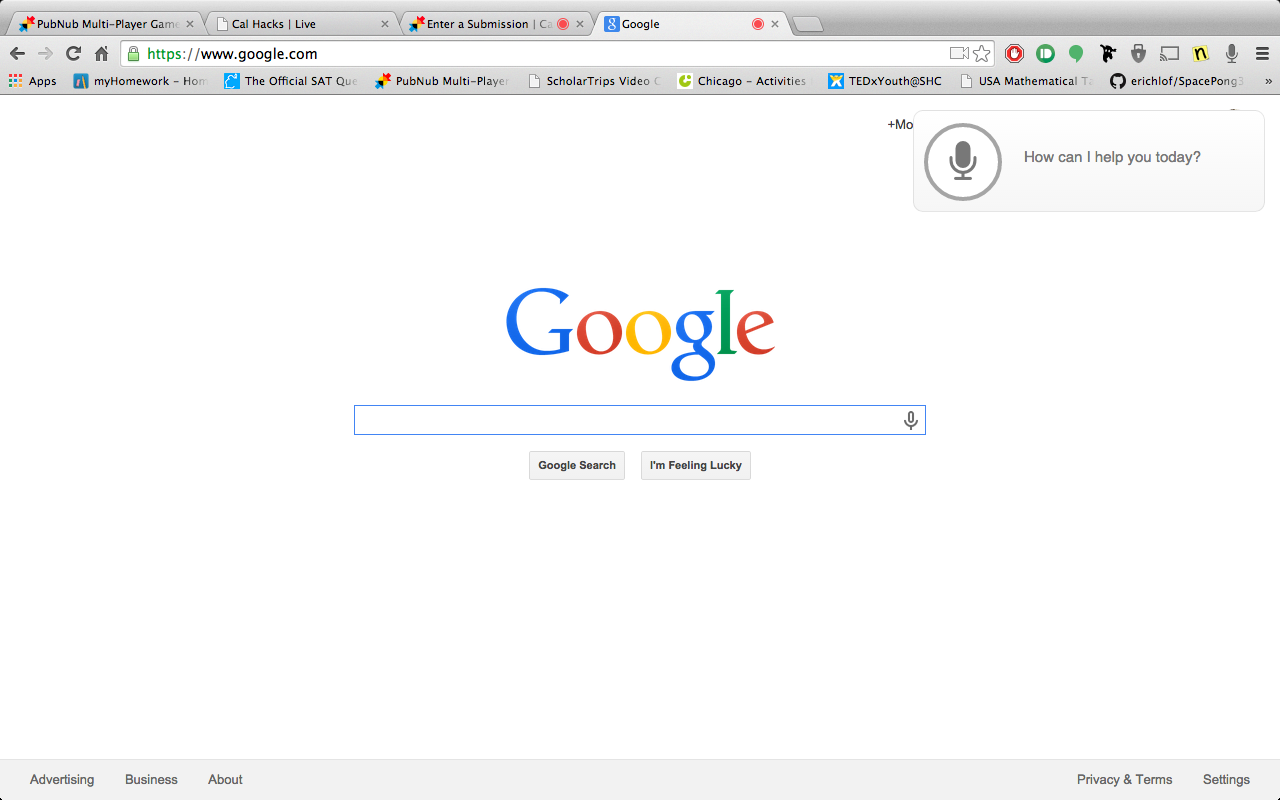Open the Chicago - Activities bookmark

[743, 81]
